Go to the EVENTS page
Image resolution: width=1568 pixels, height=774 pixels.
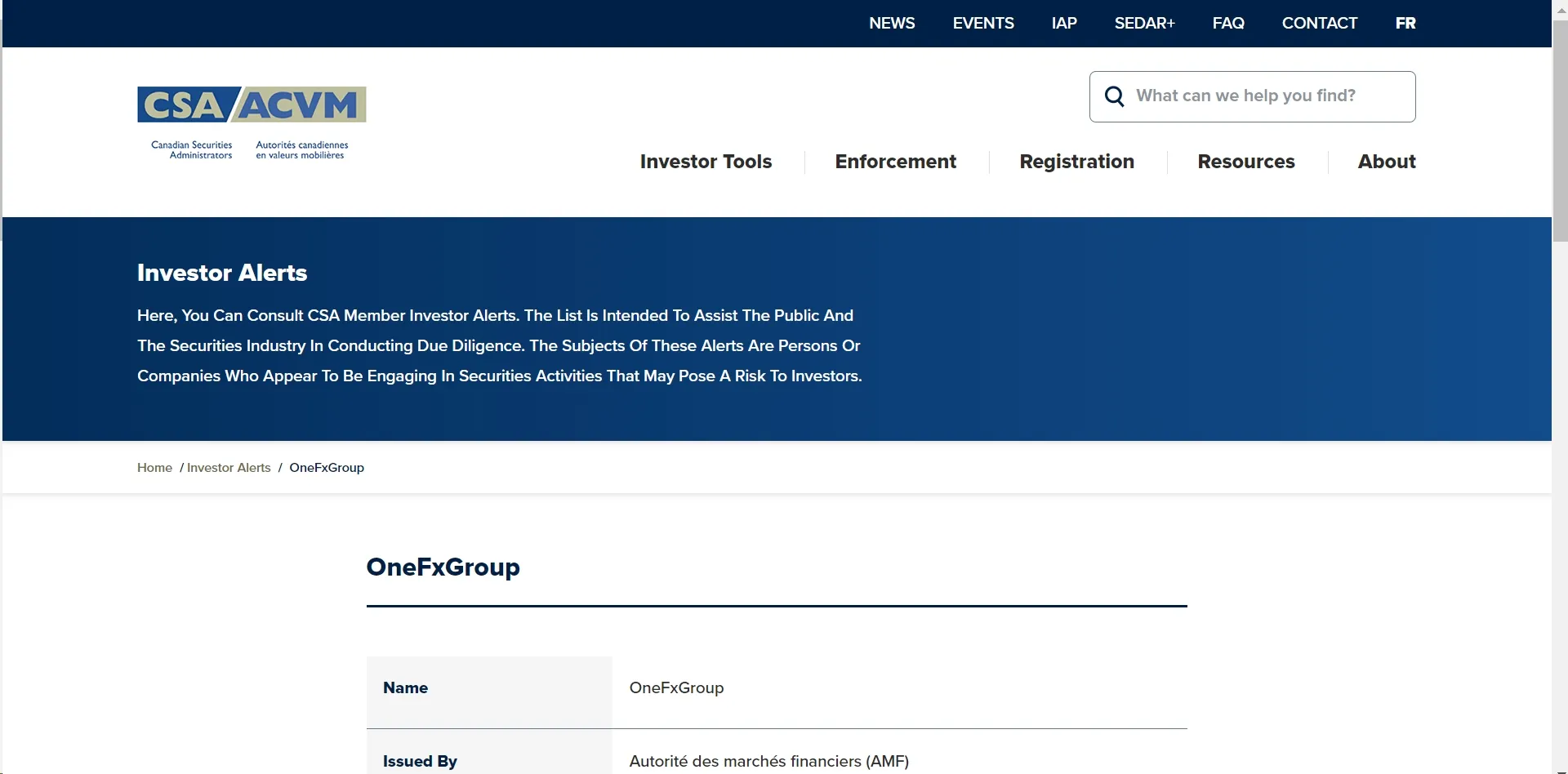tap(983, 23)
